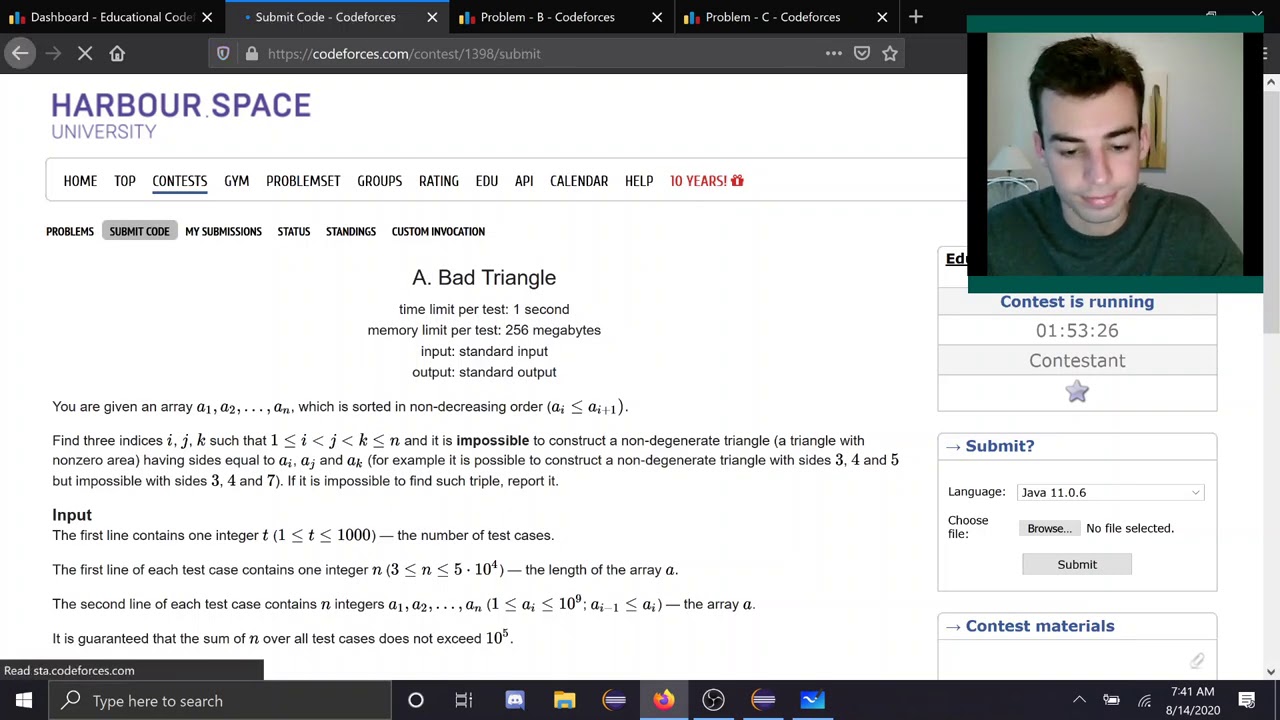Switch to the Problem - C tab

pos(785,17)
